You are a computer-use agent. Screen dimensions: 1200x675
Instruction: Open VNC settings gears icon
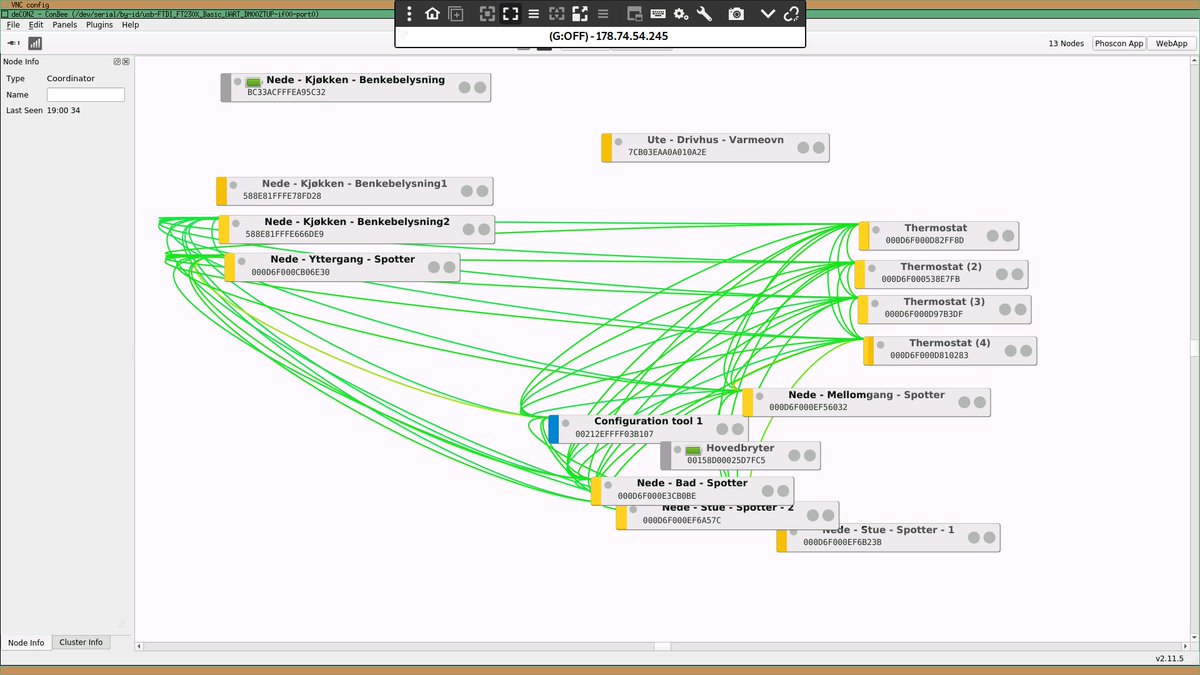681,14
